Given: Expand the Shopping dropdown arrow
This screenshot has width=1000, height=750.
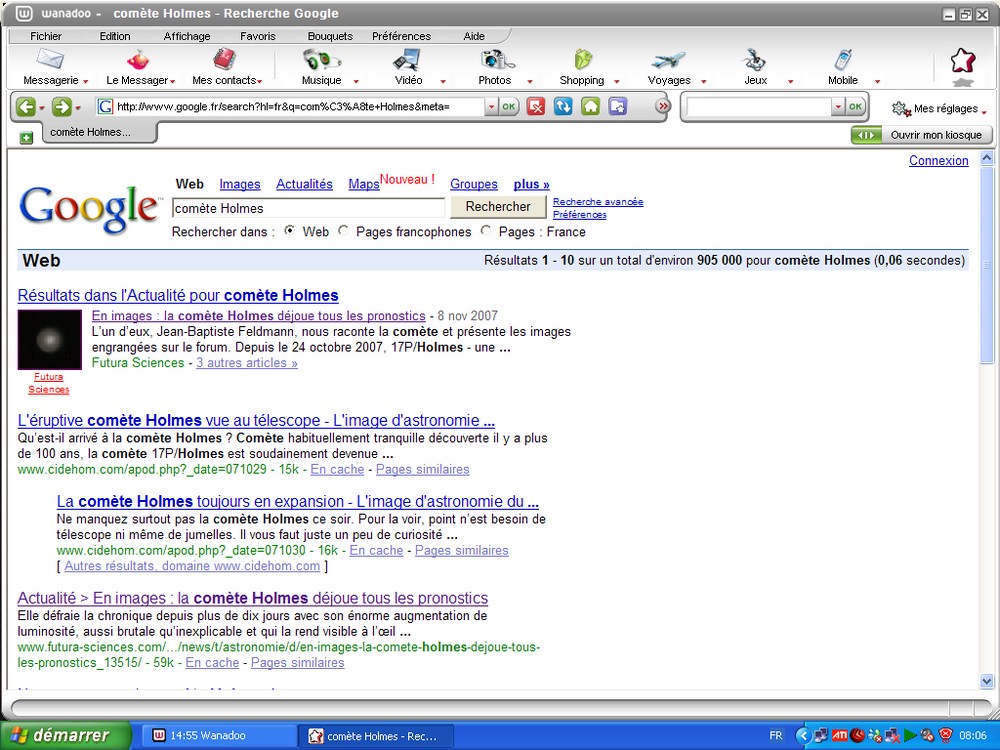Looking at the screenshot, I should (x=617, y=82).
